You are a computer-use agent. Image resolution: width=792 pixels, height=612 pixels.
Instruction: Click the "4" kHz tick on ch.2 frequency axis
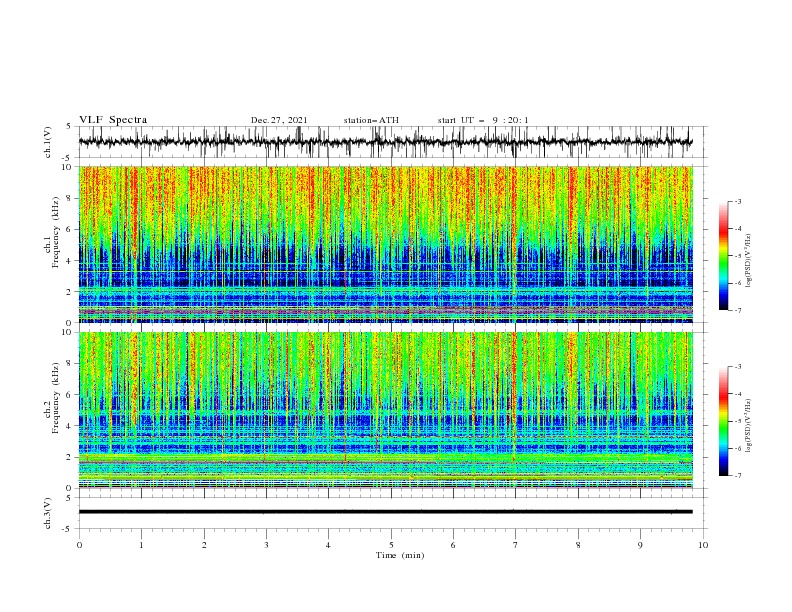70,426
